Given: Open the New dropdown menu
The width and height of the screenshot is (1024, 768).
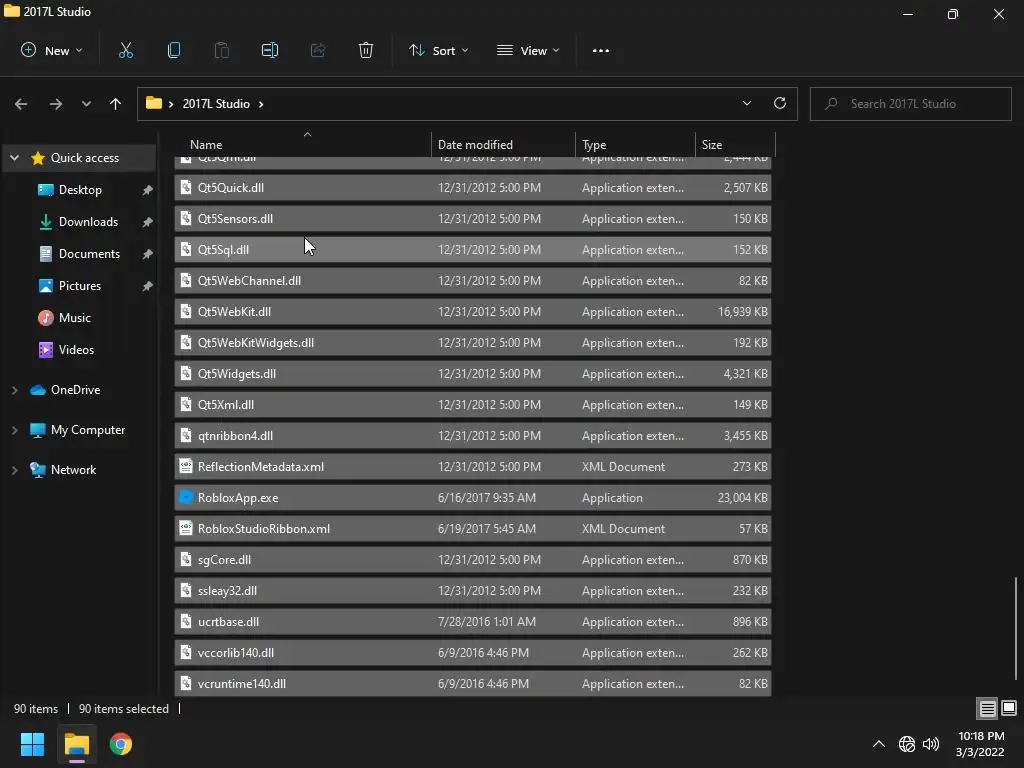Looking at the screenshot, I should coord(52,50).
